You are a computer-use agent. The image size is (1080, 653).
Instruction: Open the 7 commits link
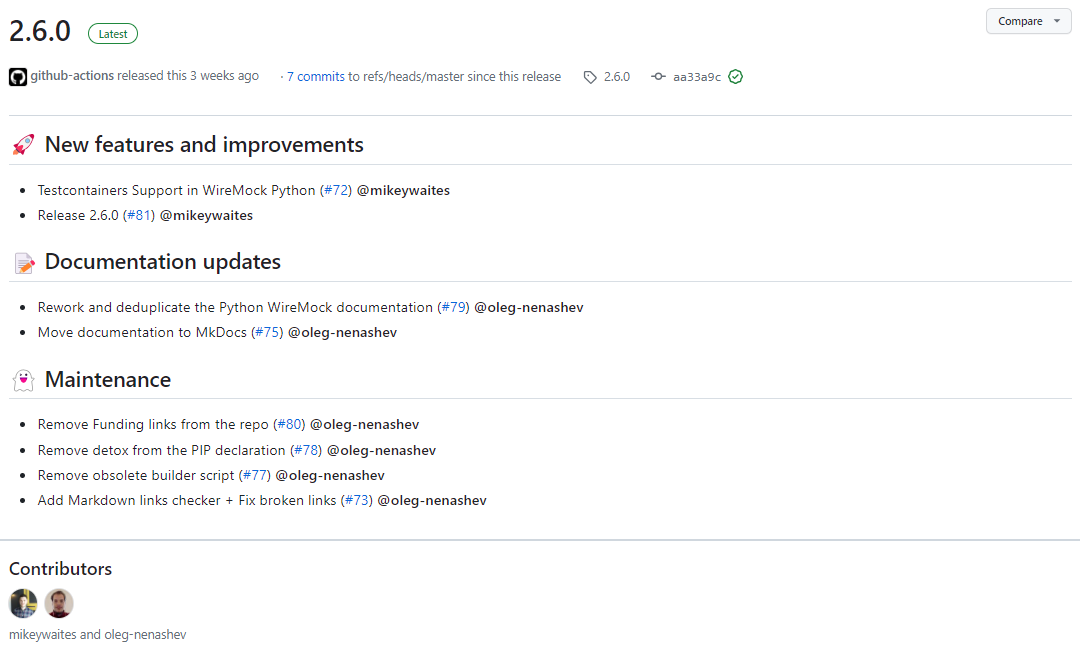tap(315, 76)
